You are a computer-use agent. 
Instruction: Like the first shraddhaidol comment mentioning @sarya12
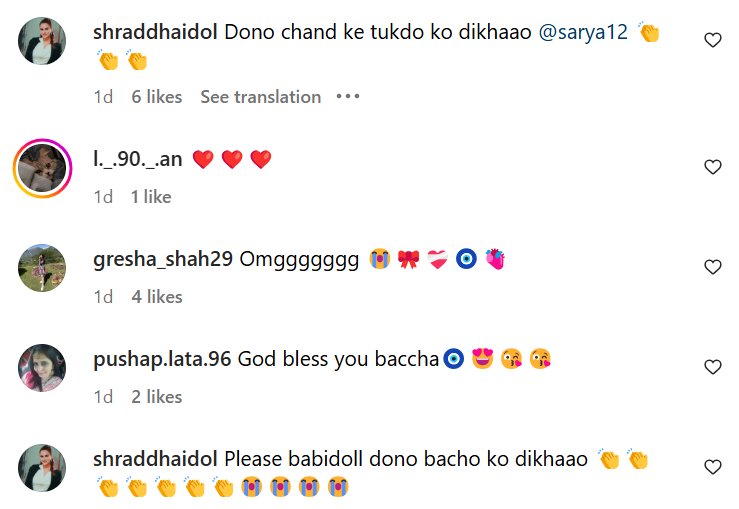pos(712,40)
